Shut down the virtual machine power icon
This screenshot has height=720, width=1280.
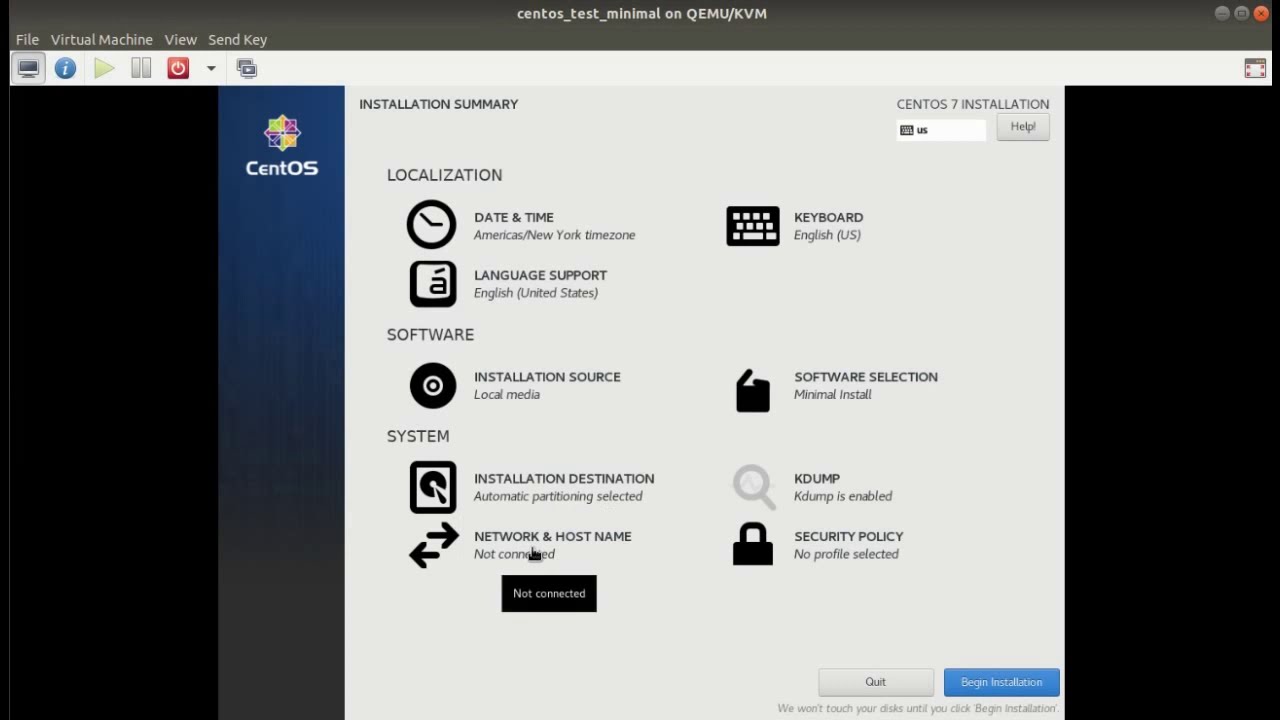tap(178, 68)
